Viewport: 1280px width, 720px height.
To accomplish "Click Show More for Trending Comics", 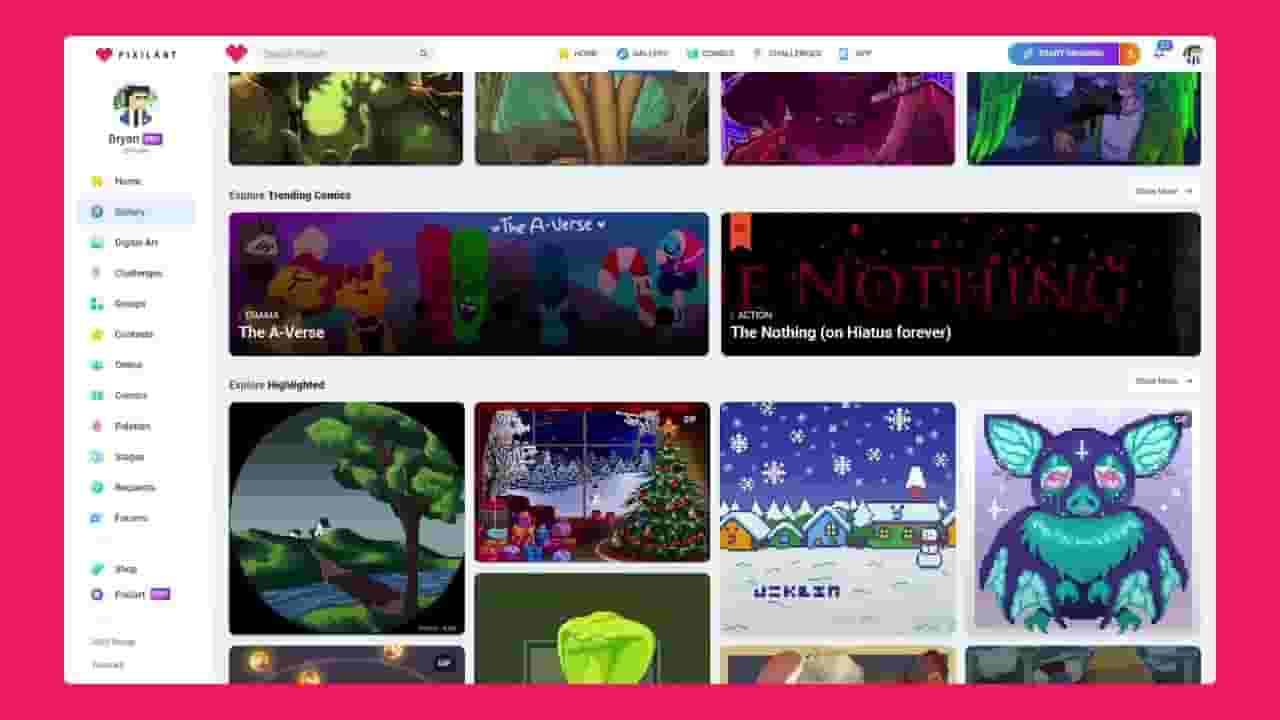I will click(1163, 191).
